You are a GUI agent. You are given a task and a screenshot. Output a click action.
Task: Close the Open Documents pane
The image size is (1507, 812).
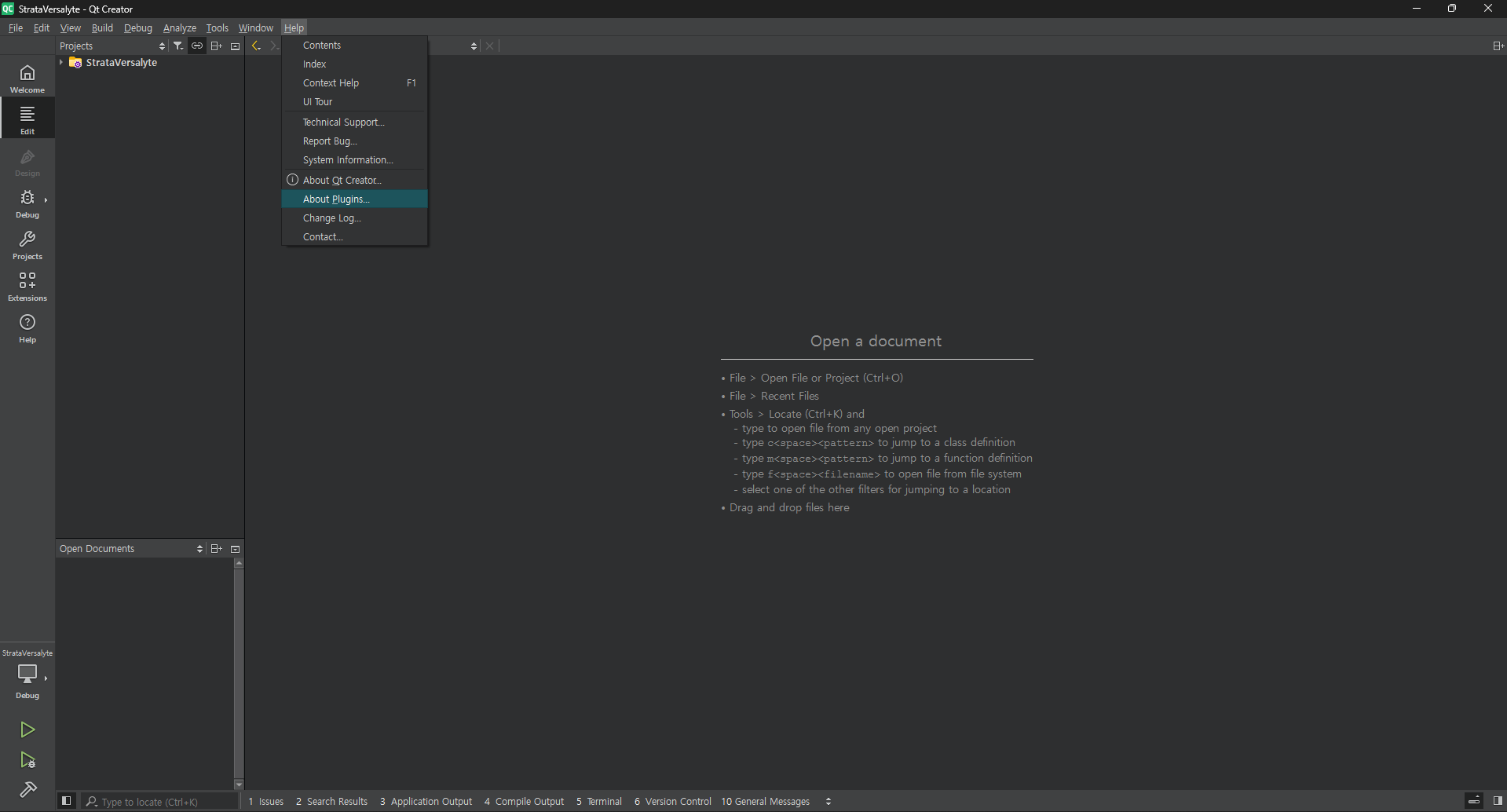tap(235, 549)
